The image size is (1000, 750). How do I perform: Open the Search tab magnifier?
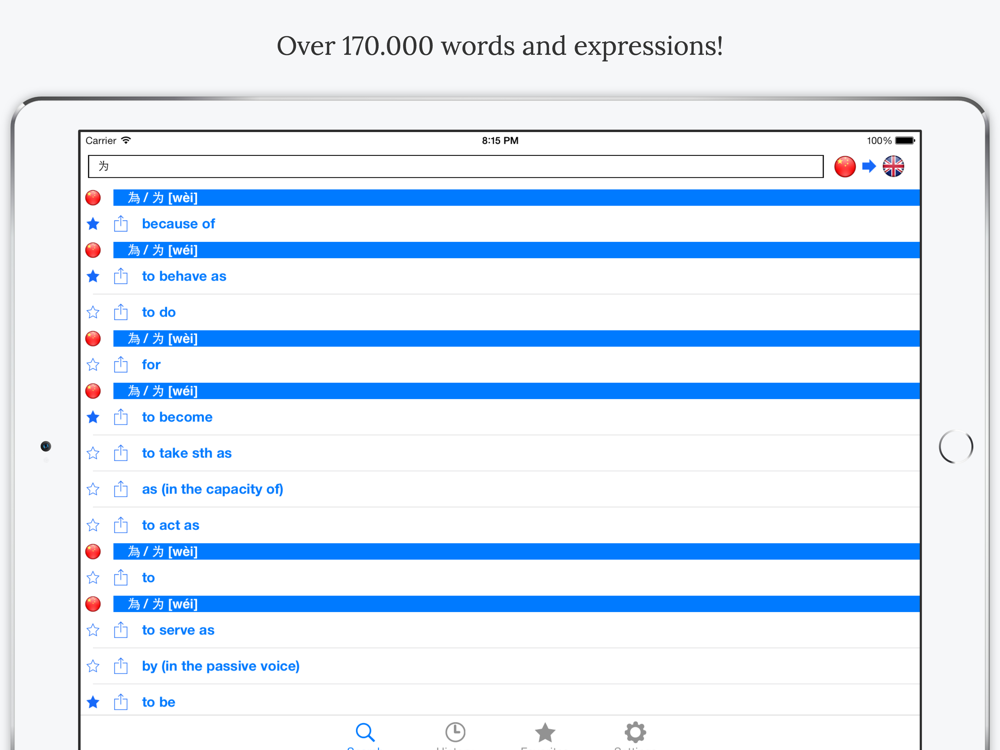coord(365,732)
